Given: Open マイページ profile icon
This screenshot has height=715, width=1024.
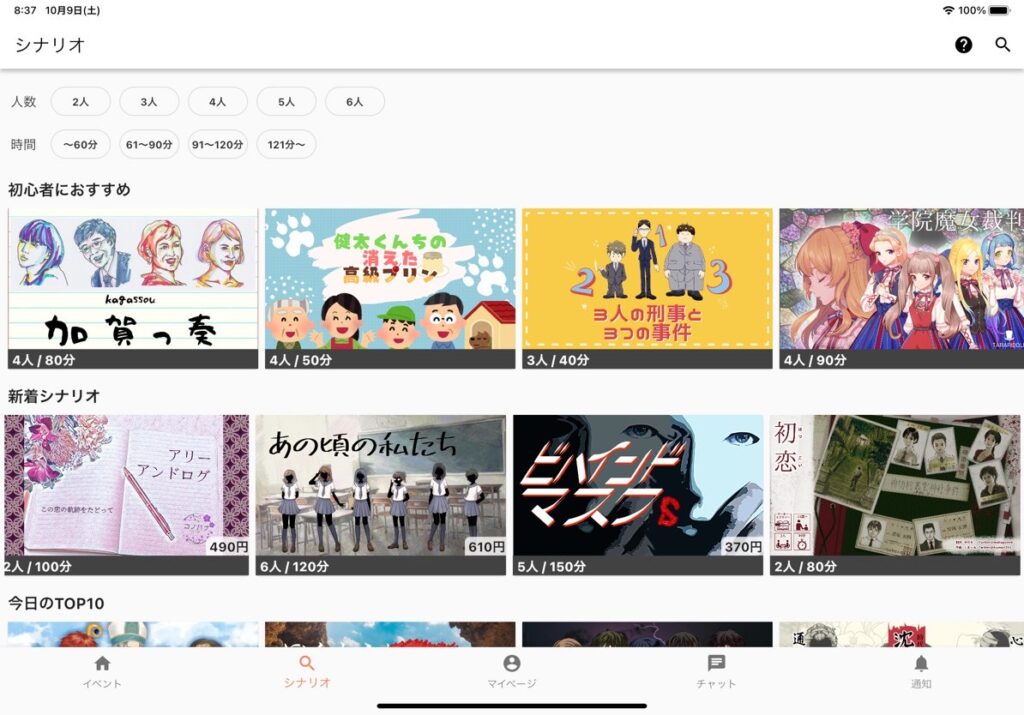Looking at the screenshot, I should click(x=512, y=671).
